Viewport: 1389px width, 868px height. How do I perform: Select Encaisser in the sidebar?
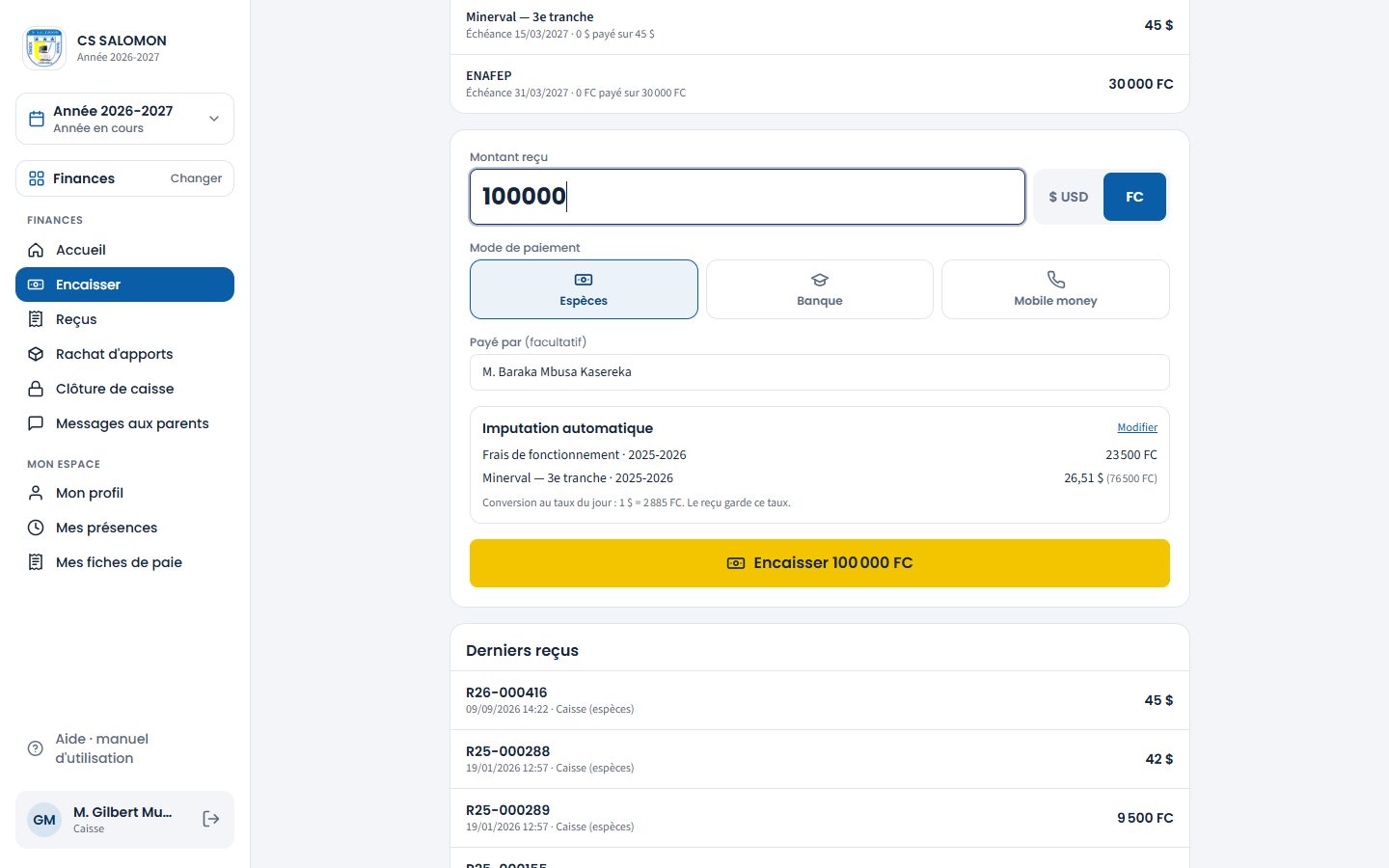point(124,285)
